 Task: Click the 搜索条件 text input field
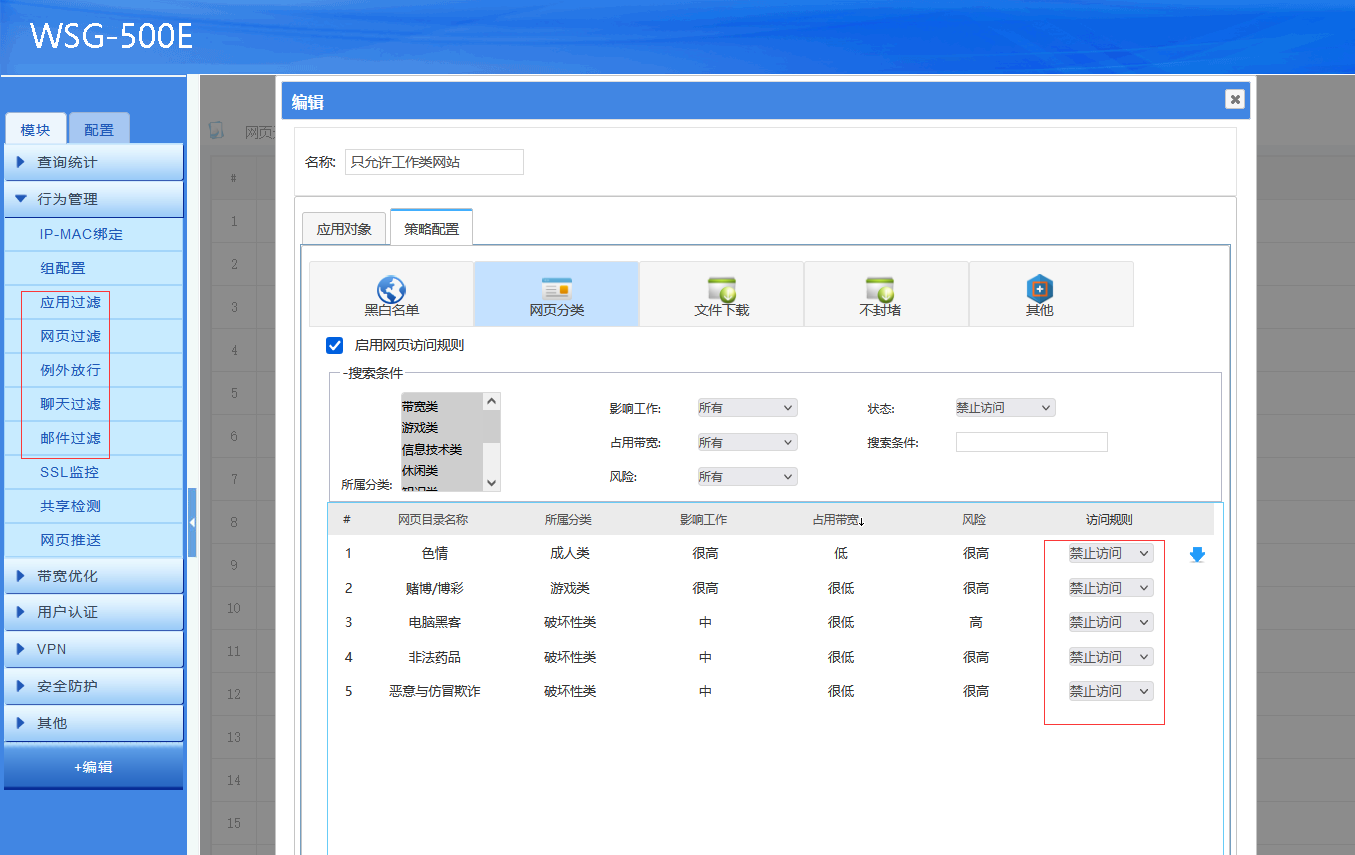point(1031,442)
